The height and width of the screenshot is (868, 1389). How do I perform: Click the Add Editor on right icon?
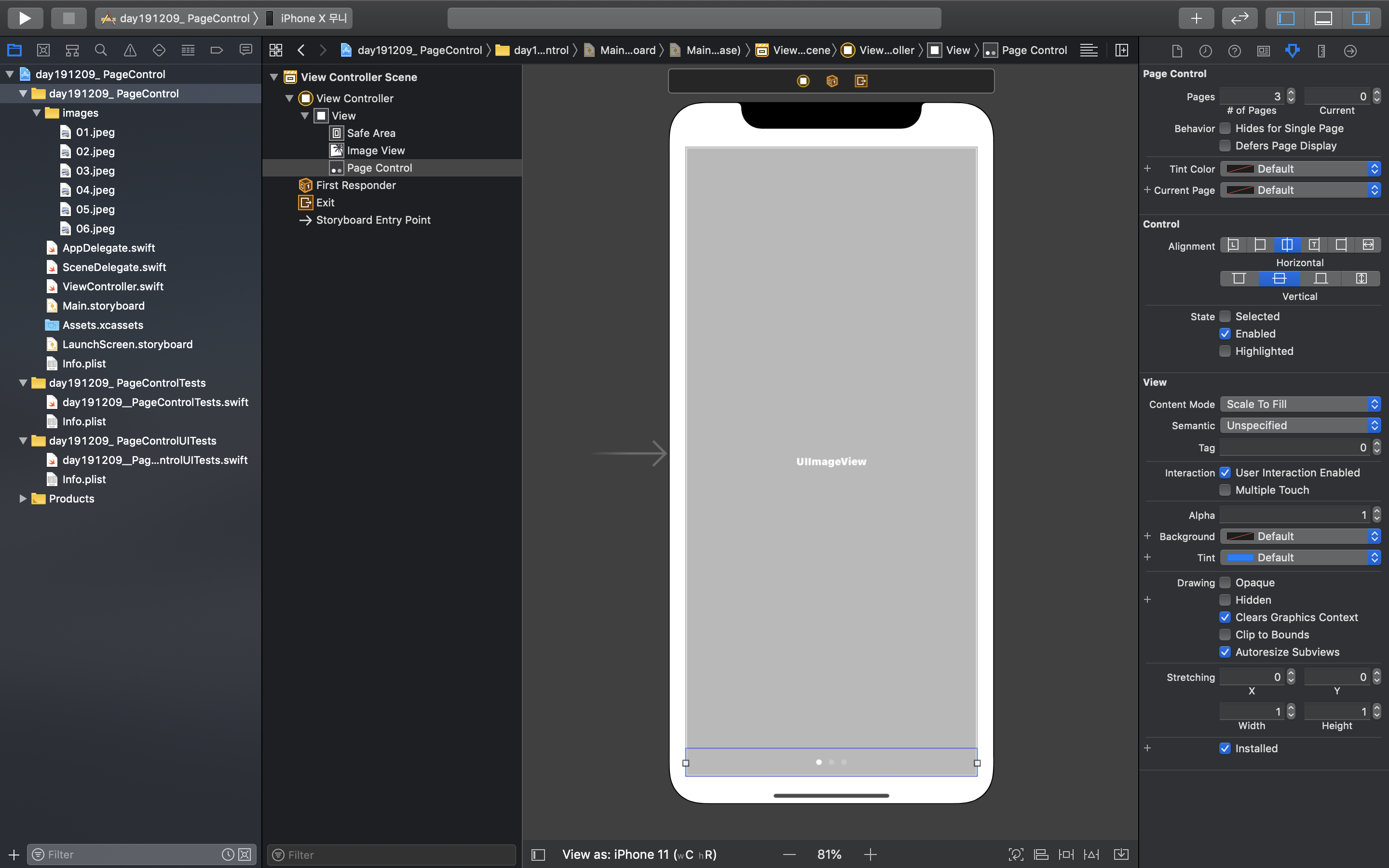point(1121,51)
